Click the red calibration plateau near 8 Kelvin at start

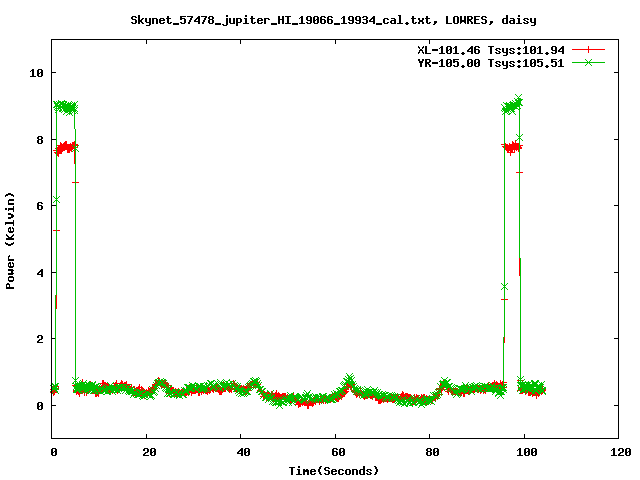[x=66, y=148]
